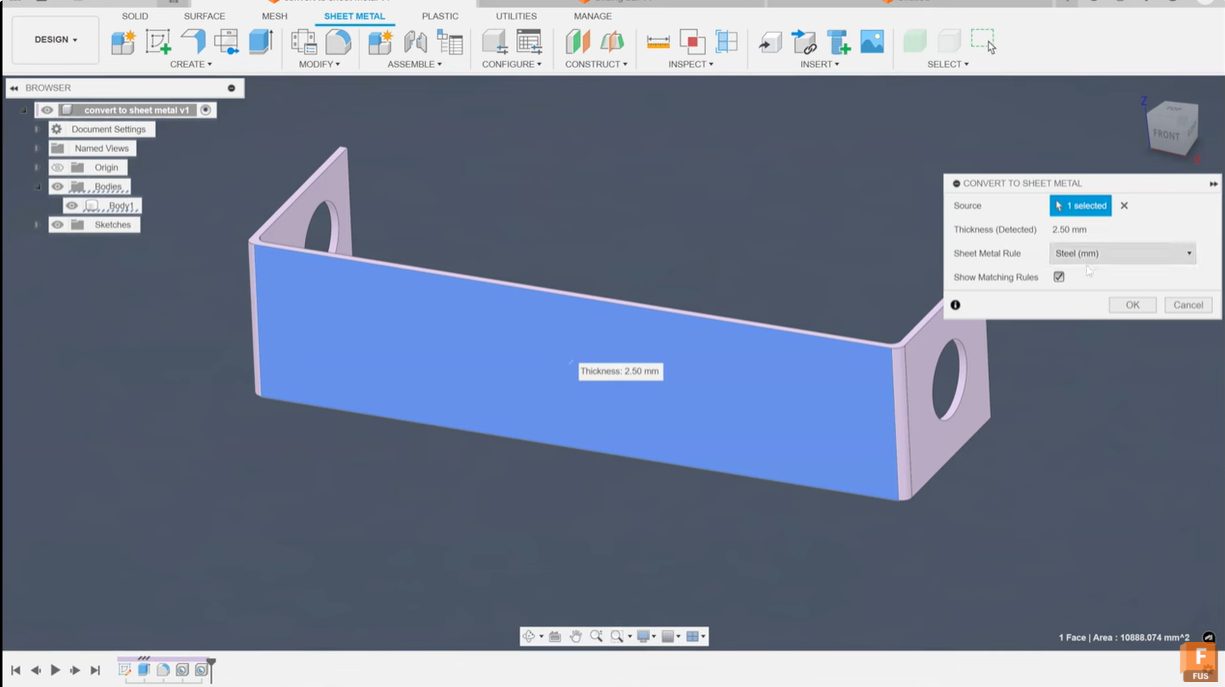Screen dimensions: 1225x687
Task: Click the Measure tool in Inspect
Action: pyautogui.click(x=658, y=41)
